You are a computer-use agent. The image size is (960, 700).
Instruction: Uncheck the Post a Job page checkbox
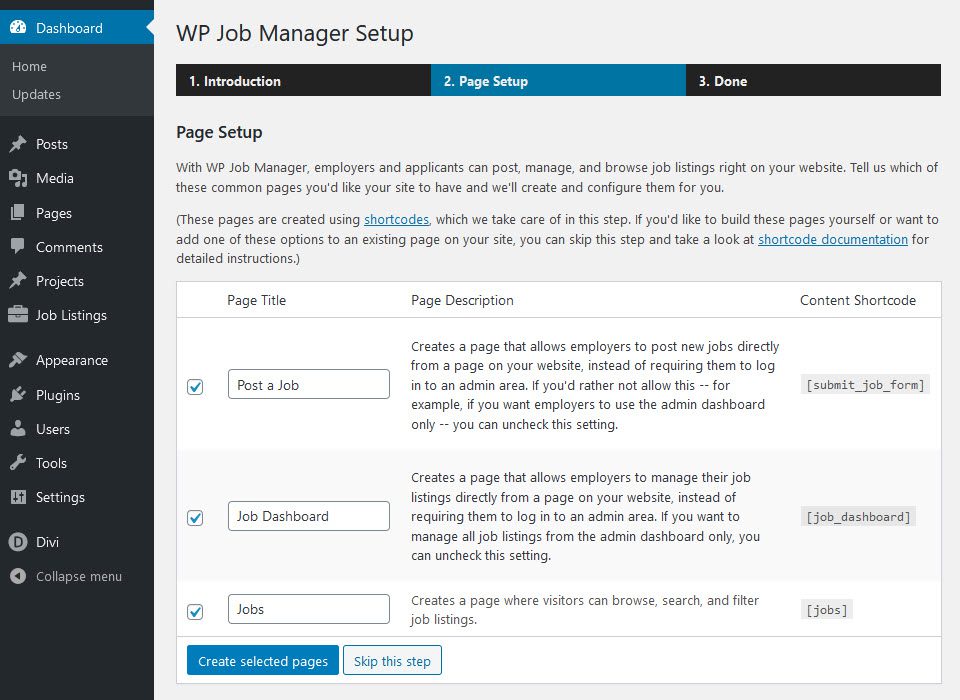195,385
